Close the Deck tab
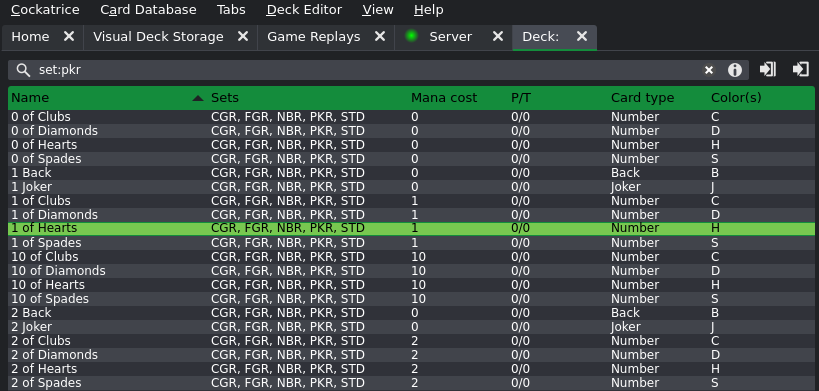The image size is (819, 391). tap(582, 37)
